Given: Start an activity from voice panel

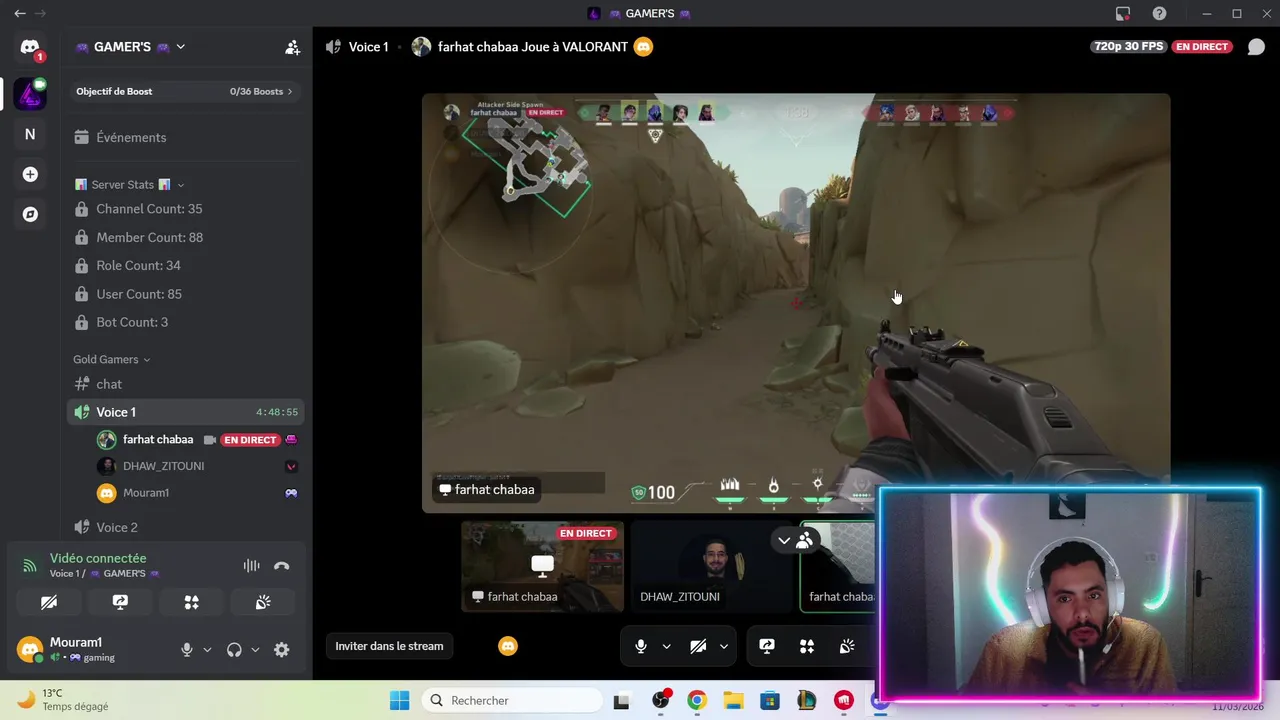Looking at the screenshot, I should click(x=191, y=602).
